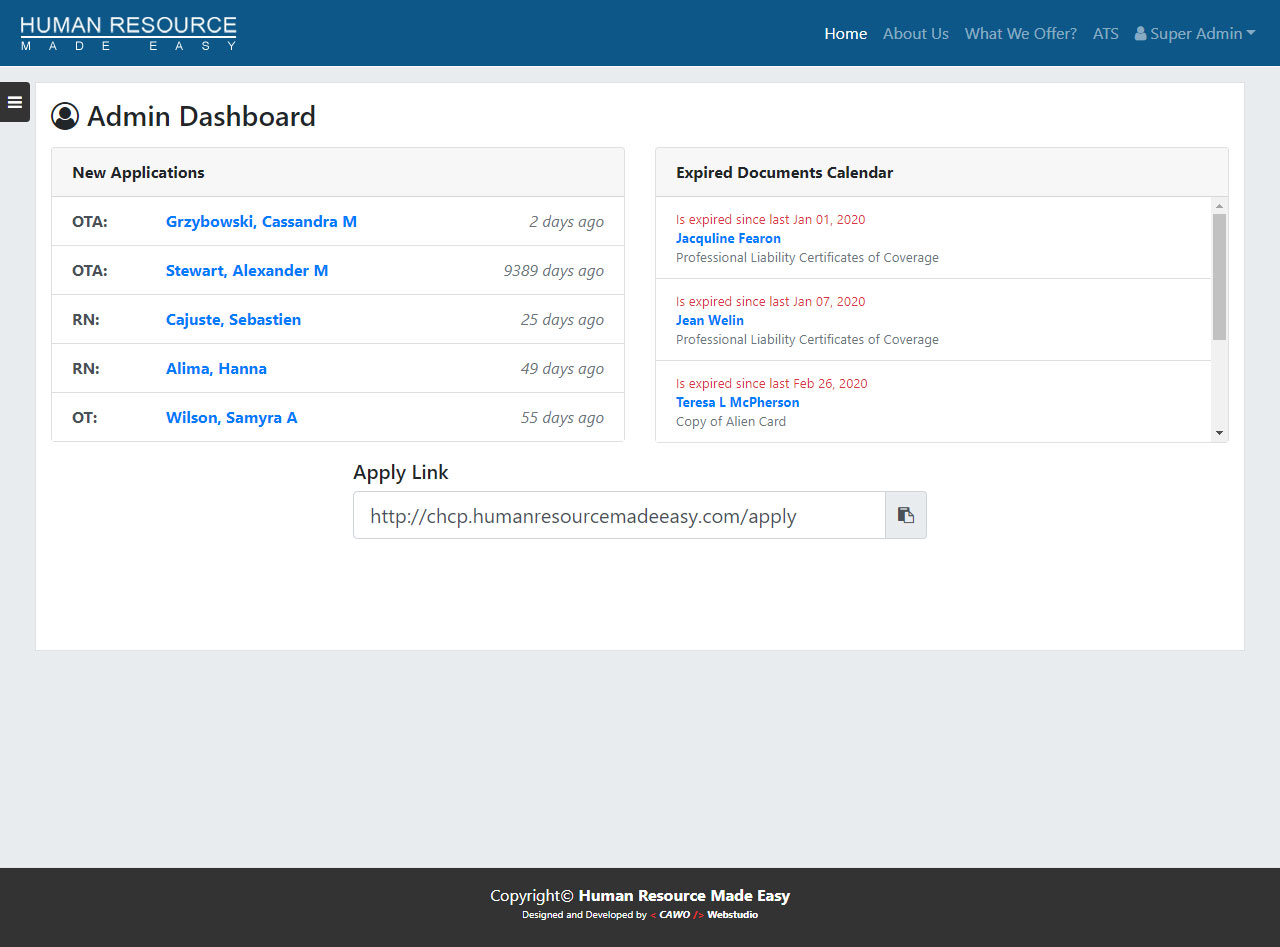The image size is (1280, 947).
Task: Click the copy apply link icon
Action: click(905, 515)
